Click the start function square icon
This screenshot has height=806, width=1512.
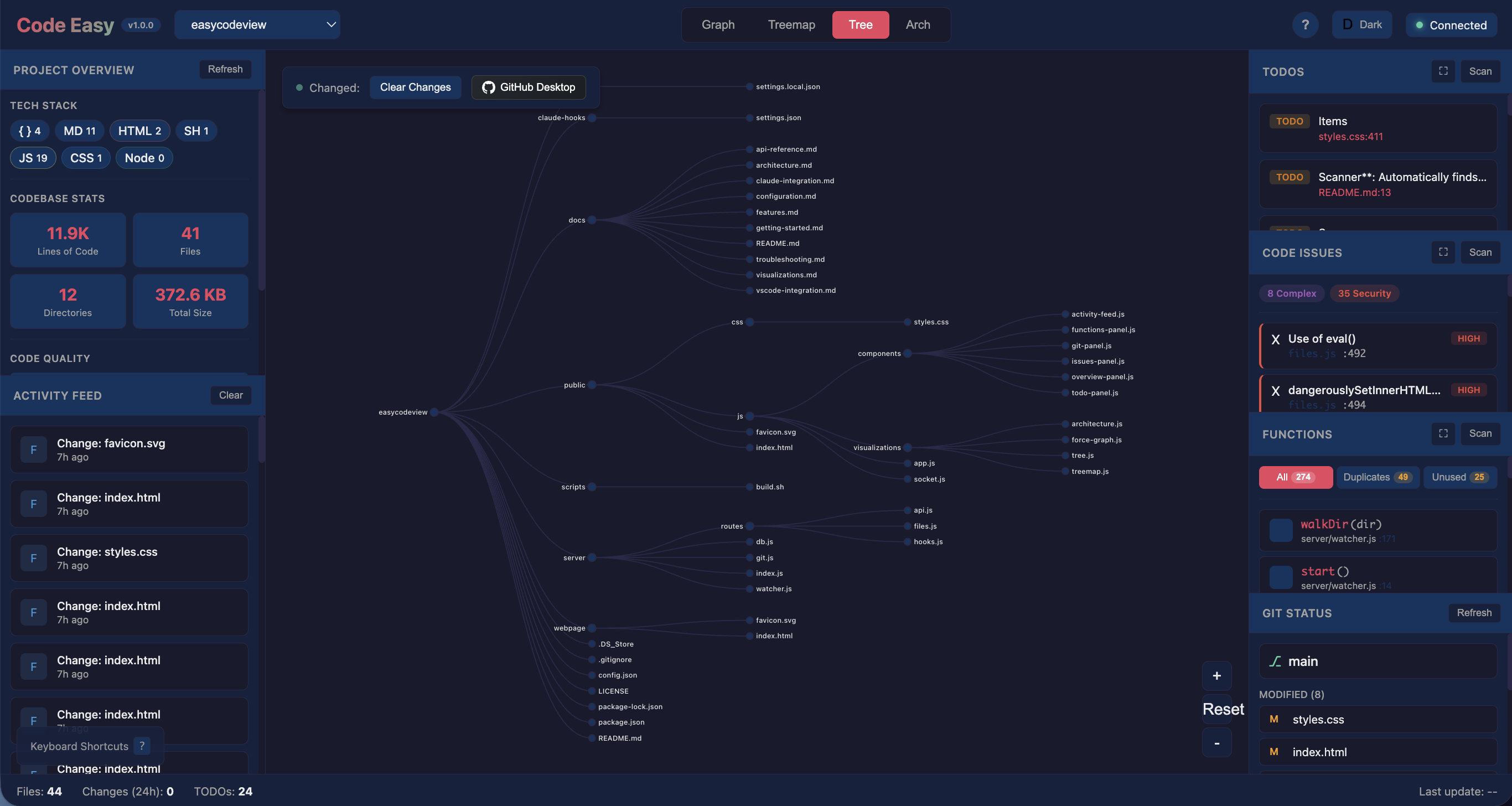(1281, 577)
